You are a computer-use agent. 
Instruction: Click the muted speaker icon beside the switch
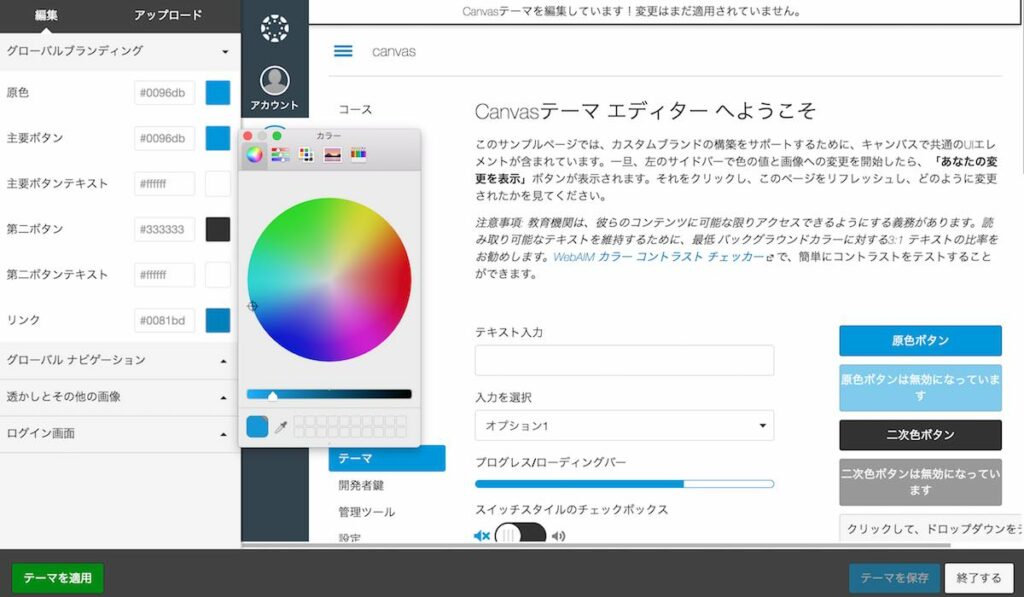click(x=481, y=536)
